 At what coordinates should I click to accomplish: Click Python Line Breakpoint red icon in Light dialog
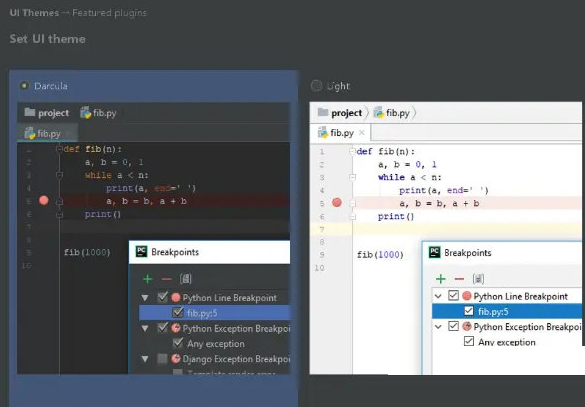(467, 296)
